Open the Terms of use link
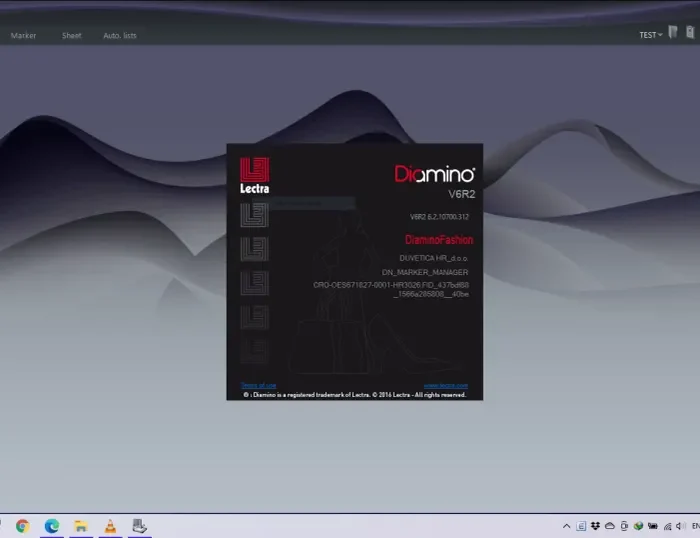Image resolution: width=700 pixels, height=538 pixels. (x=258, y=385)
